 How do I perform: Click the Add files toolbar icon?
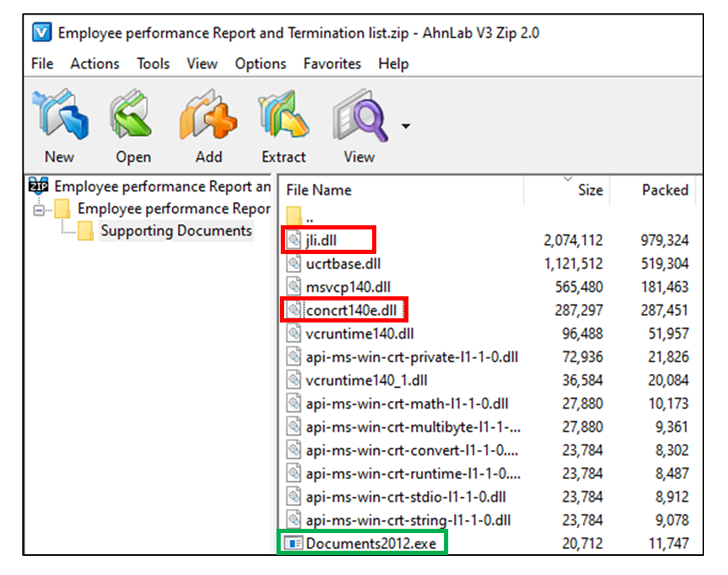click(x=208, y=115)
